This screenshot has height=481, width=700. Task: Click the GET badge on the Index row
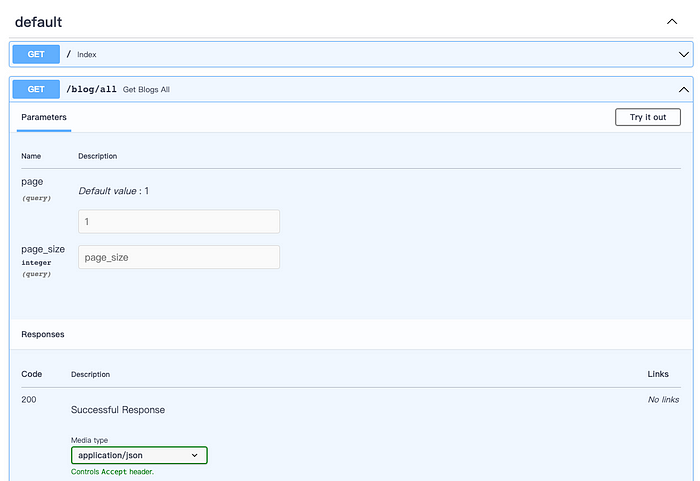pyautogui.click(x=36, y=53)
